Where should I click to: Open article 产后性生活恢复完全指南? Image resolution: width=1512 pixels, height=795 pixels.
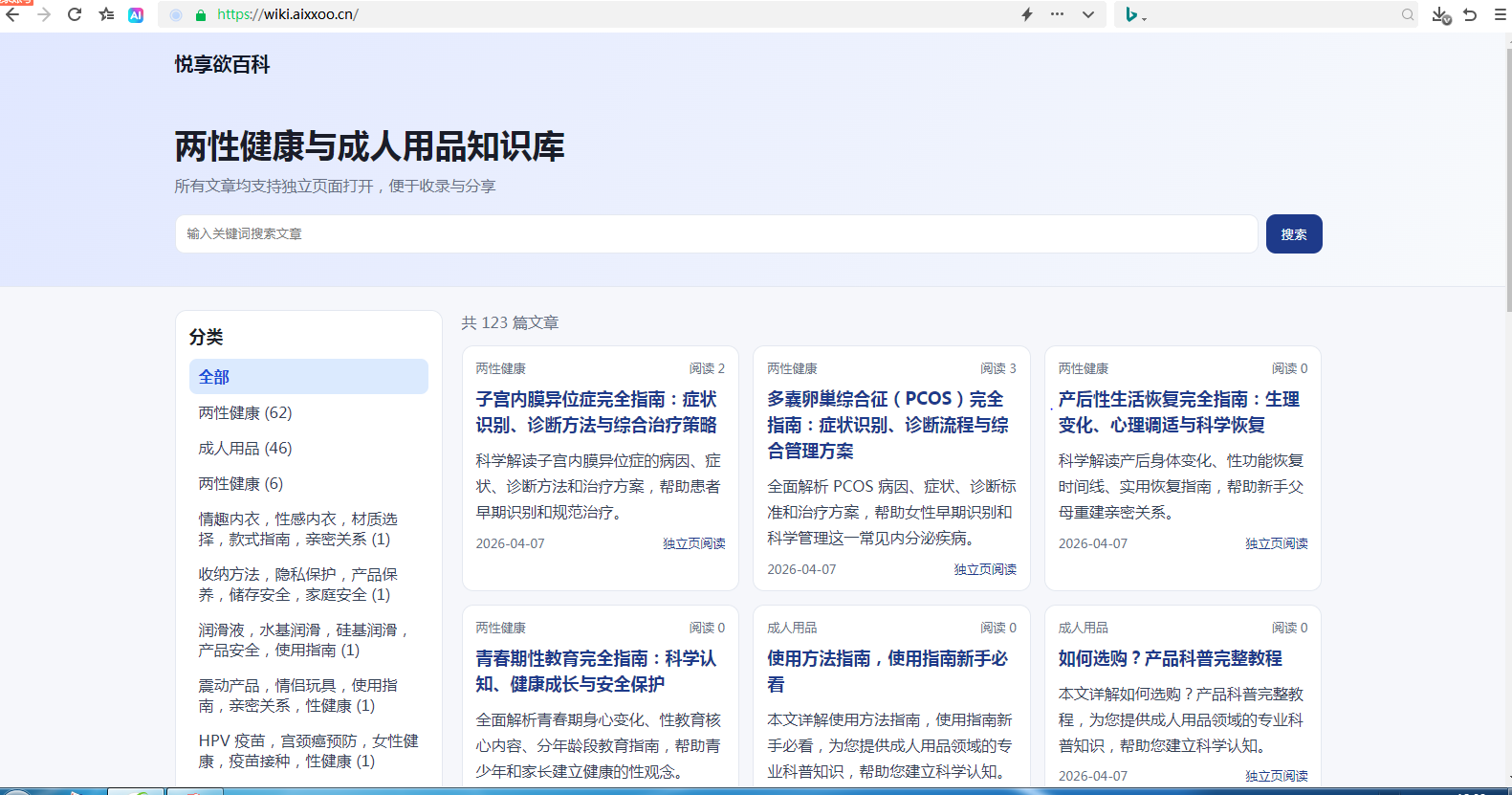[x=1178, y=411]
